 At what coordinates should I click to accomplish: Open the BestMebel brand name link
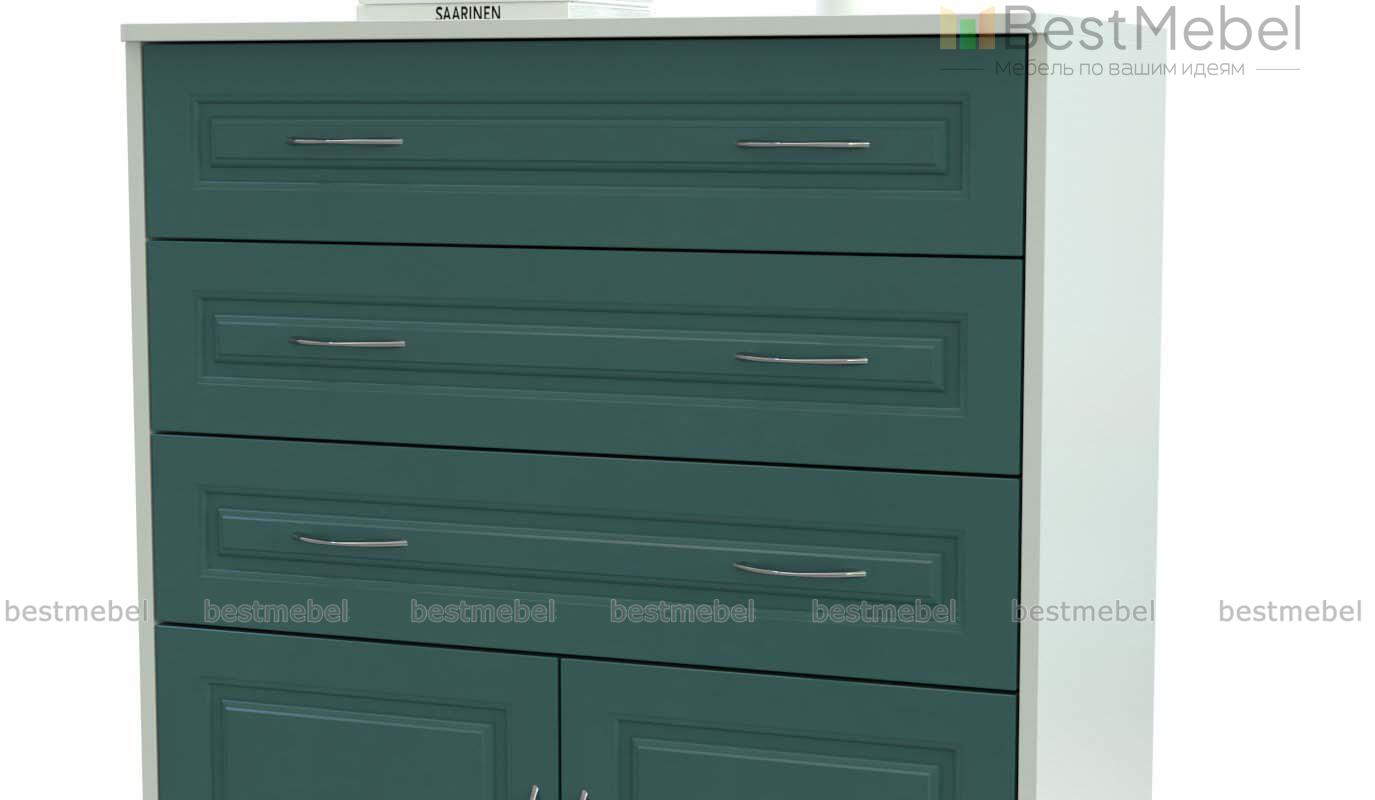tap(1151, 29)
